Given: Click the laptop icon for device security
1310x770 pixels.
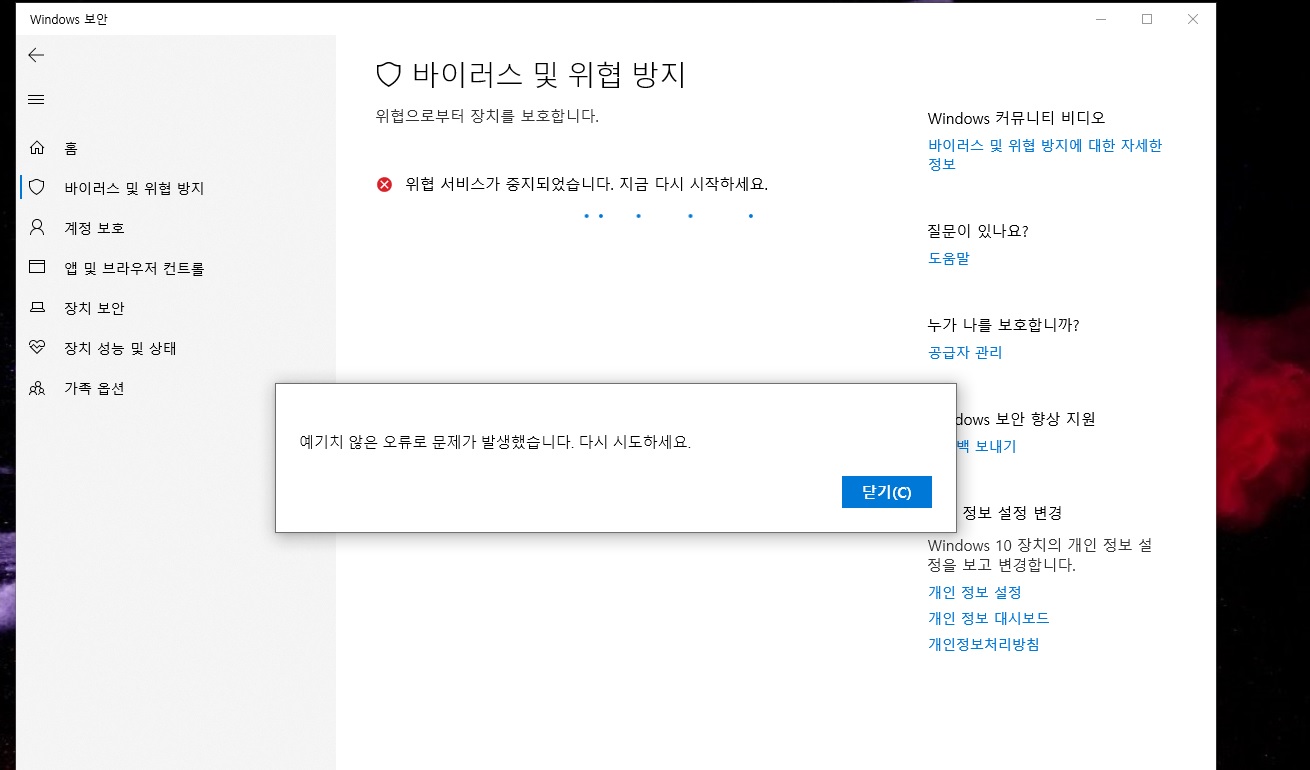Looking at the screenshot, I should pos(37,308).
